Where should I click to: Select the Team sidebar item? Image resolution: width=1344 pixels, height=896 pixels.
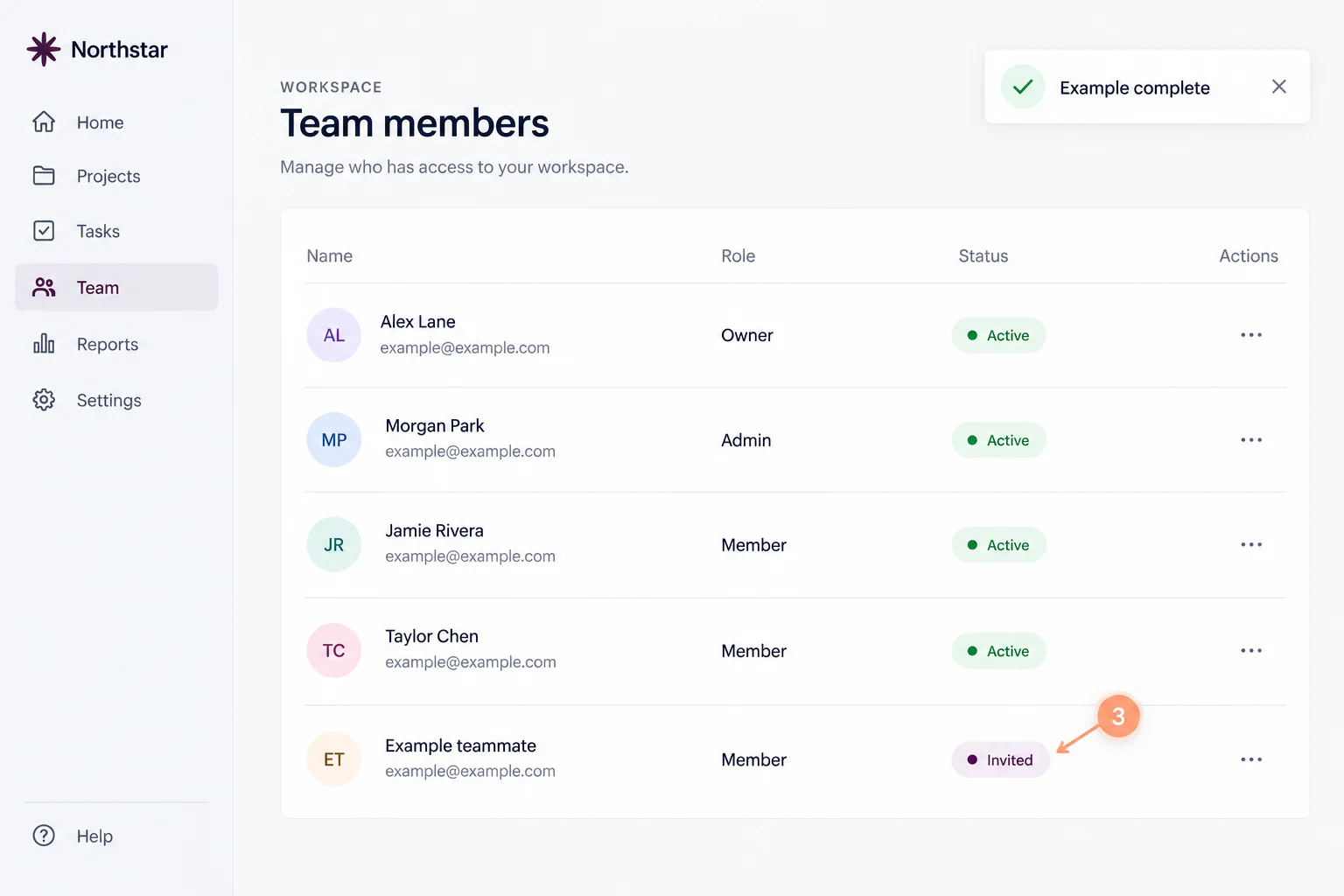tap(116, 287)
